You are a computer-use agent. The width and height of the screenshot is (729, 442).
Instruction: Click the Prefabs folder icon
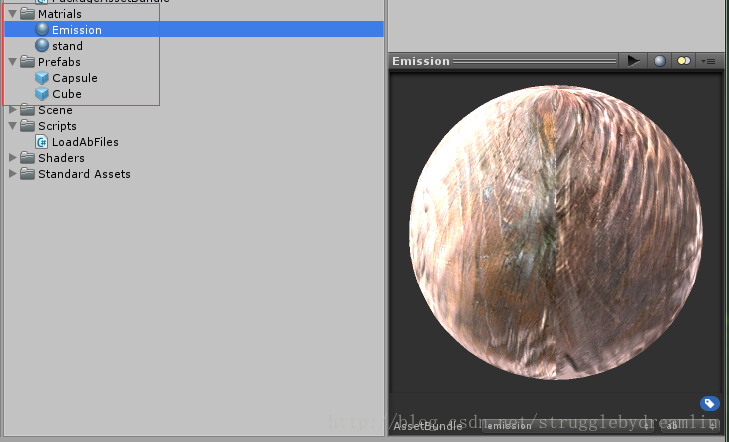[27, 61]
